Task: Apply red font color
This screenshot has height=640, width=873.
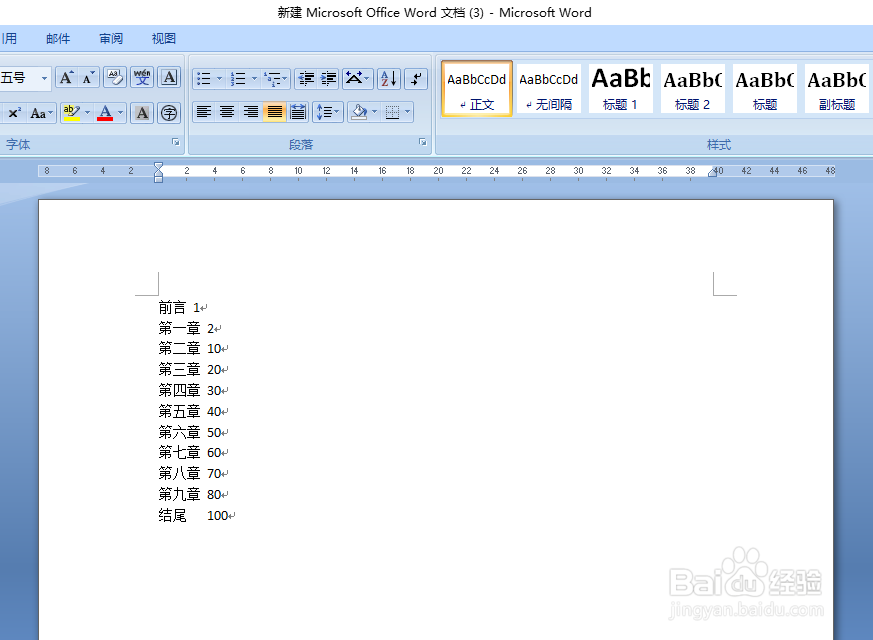Action: pyautogui.click(x=105, y=113)
